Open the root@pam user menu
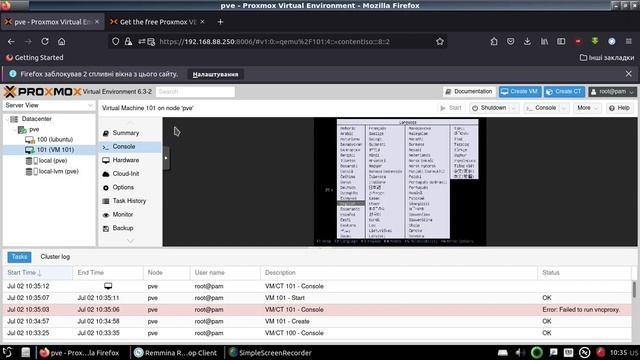This screenshot has height=360, width=640. pyautogui.click(x=612, y=91)
